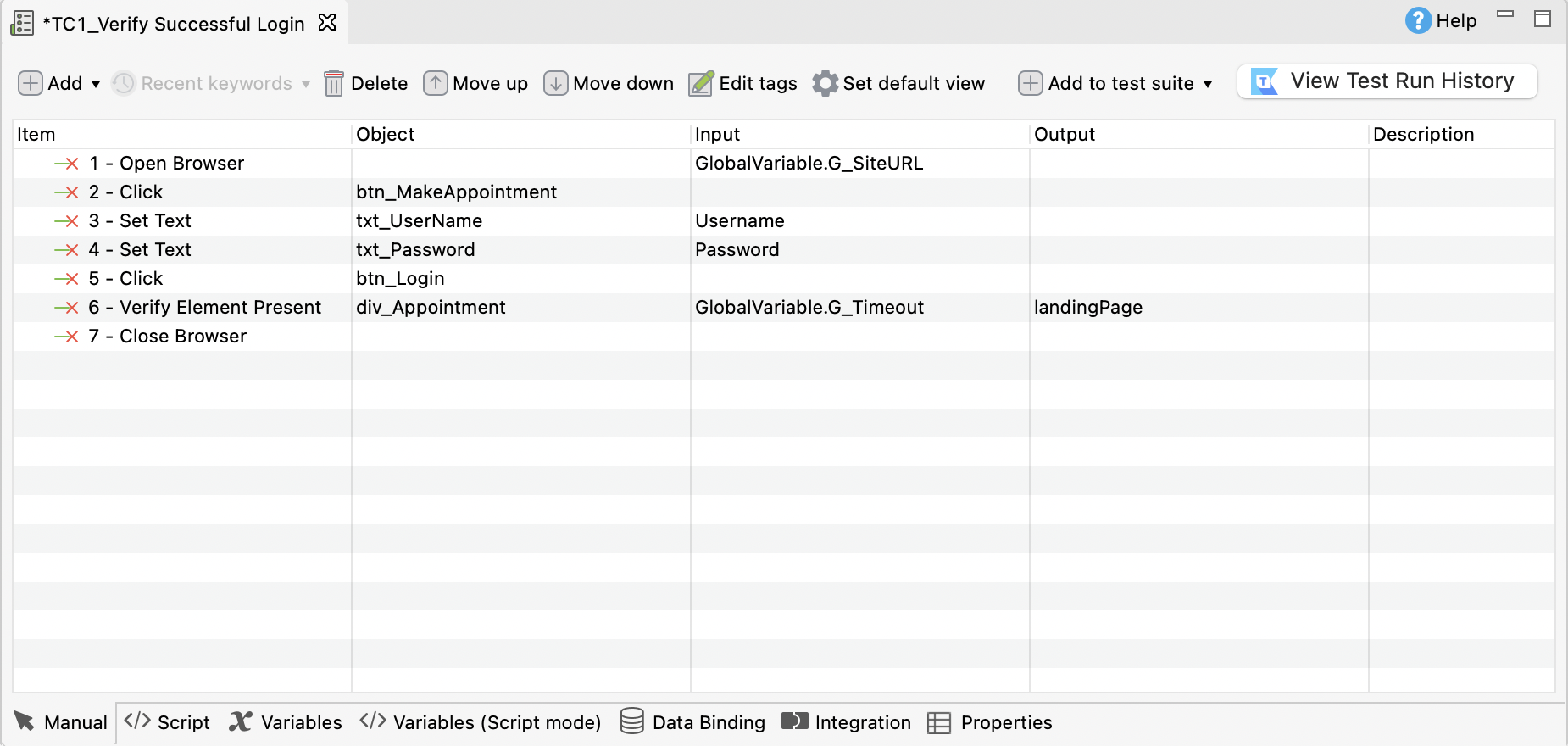Click the Delete trash can icon
Screen dimensions: 1568x746
pos(334,83)
